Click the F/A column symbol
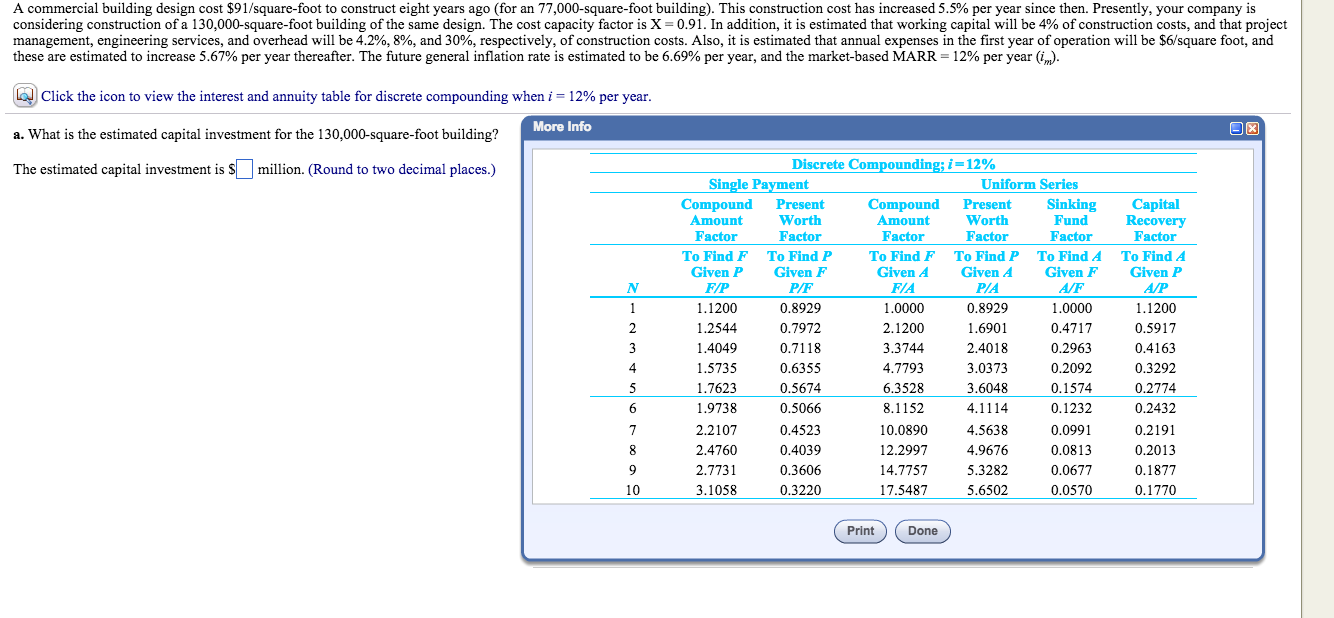The image size is (1334, 618). coord(903,289)
